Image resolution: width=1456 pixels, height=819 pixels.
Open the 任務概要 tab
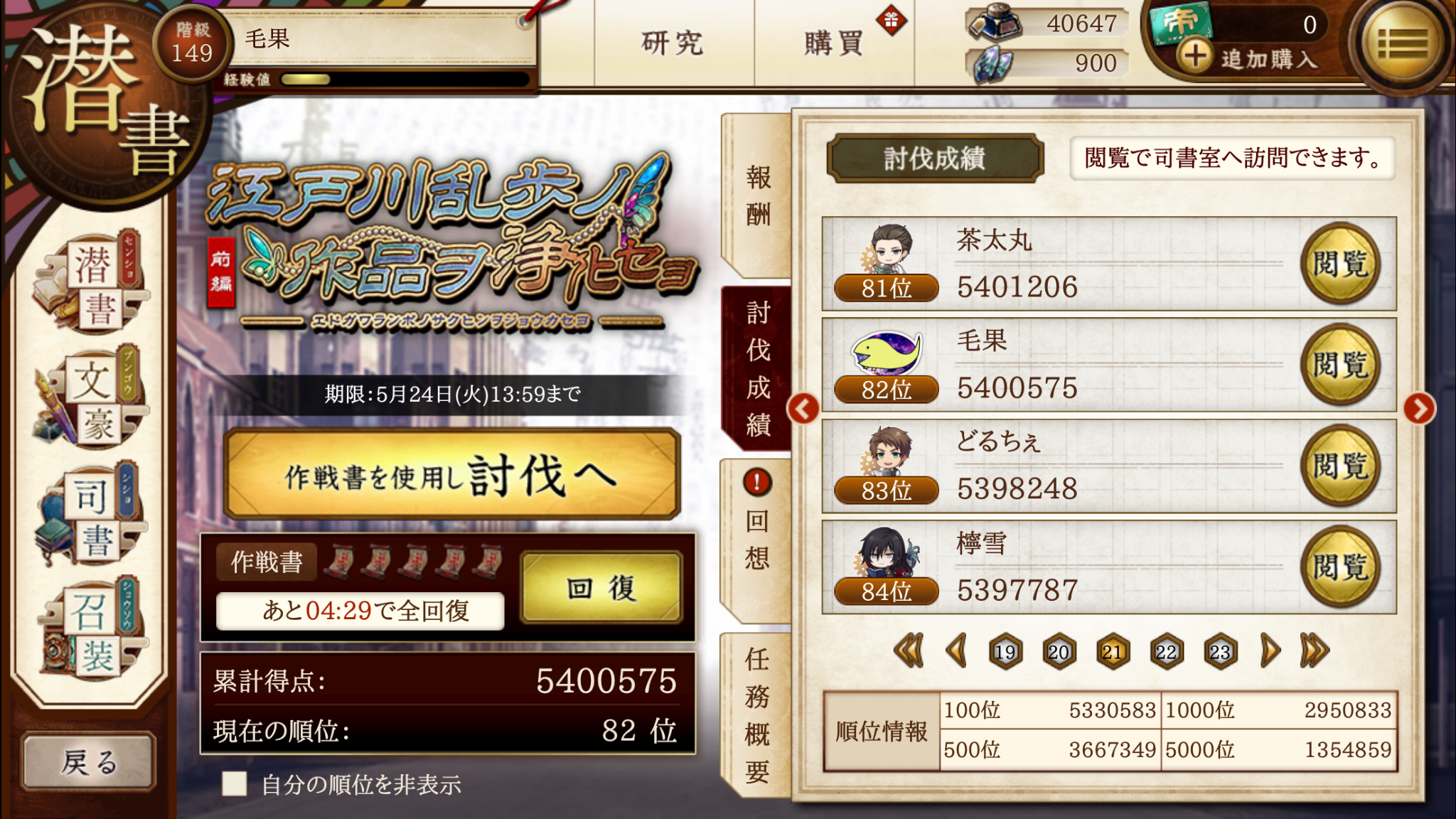click(757, 714)
